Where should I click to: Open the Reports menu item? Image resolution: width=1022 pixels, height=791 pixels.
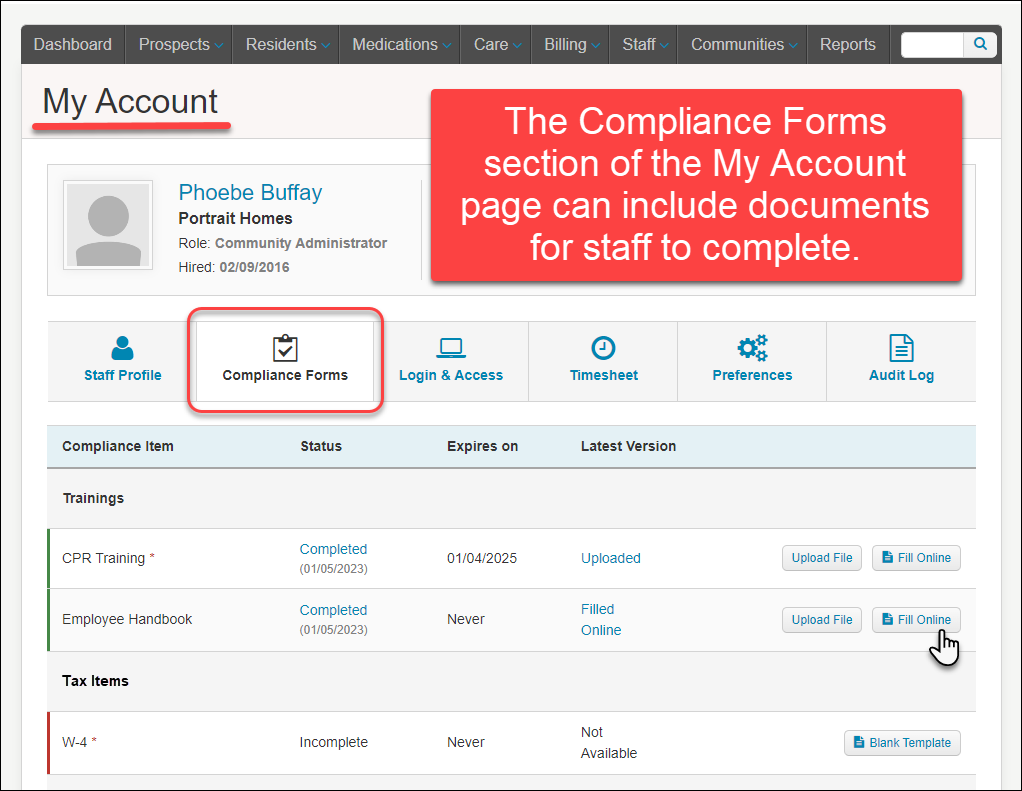coord(847,44)
